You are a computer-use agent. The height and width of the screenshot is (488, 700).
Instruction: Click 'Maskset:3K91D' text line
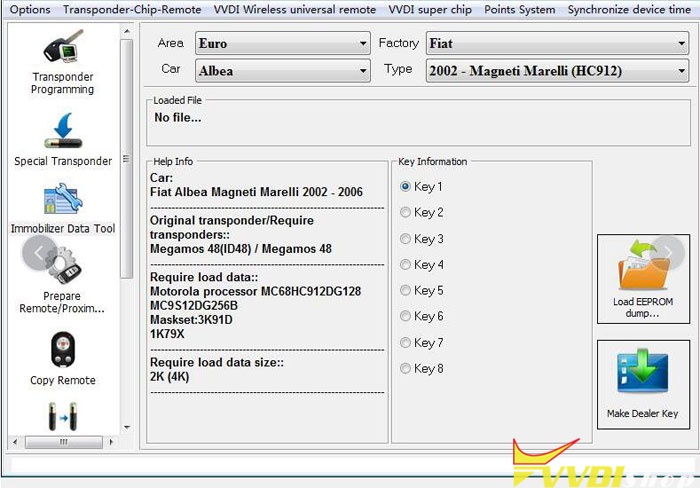pyautogui.click(x=191, y=320)
